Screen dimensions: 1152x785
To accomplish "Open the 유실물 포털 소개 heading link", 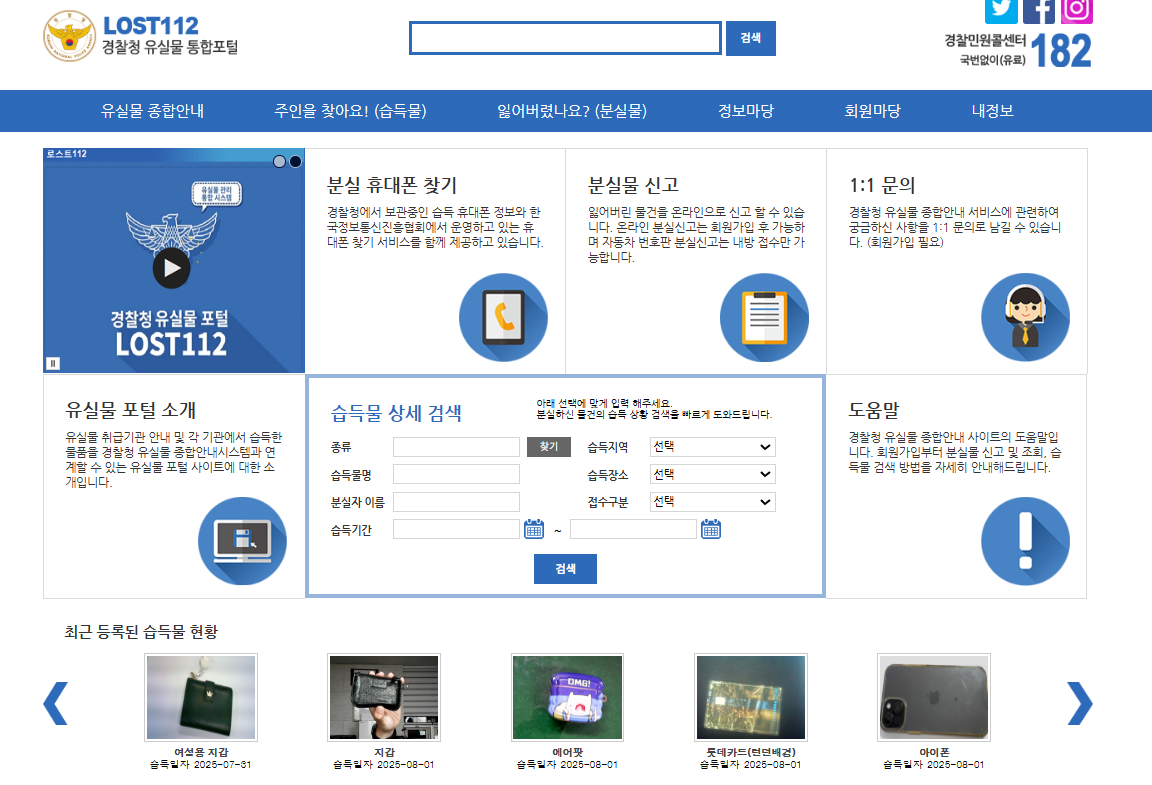I will pos(131,409).
